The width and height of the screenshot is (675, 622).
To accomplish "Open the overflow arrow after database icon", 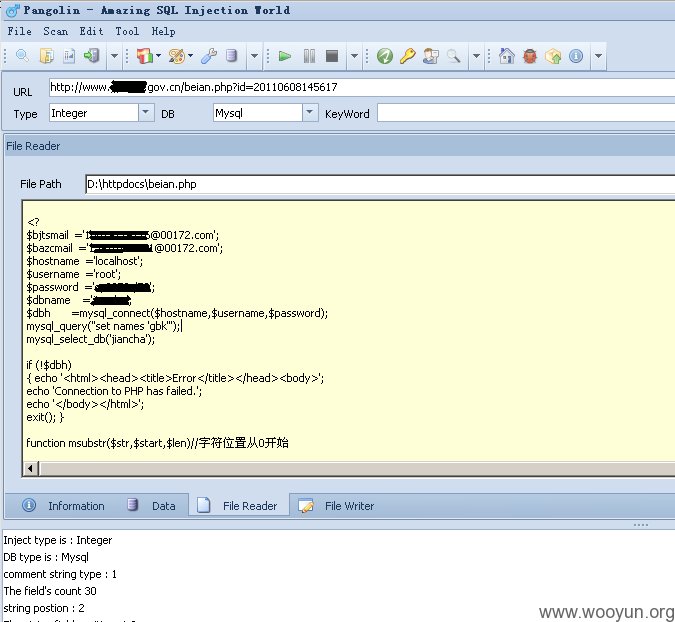I will pos(254,56).
